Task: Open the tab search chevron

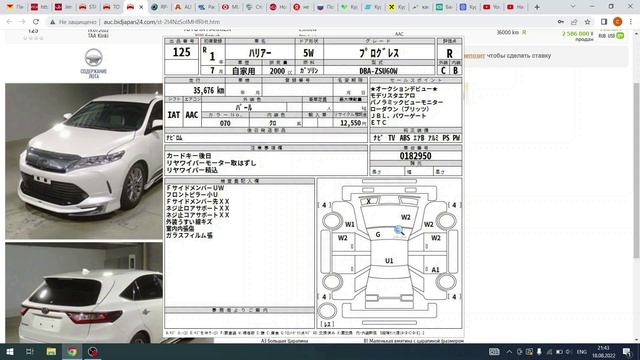Action: click(573, 7)
